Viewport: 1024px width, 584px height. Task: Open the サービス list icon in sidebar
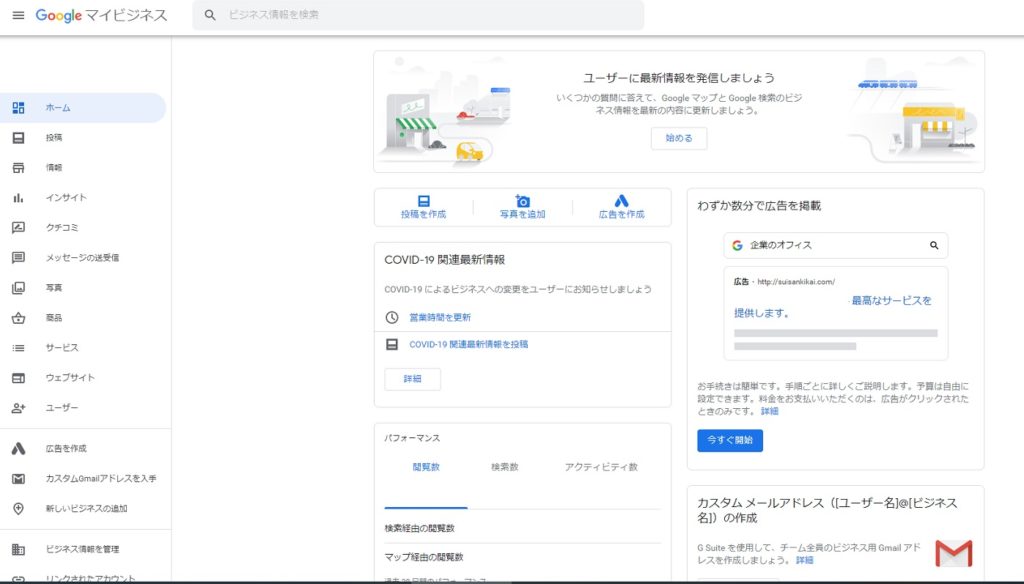(18, 348)
